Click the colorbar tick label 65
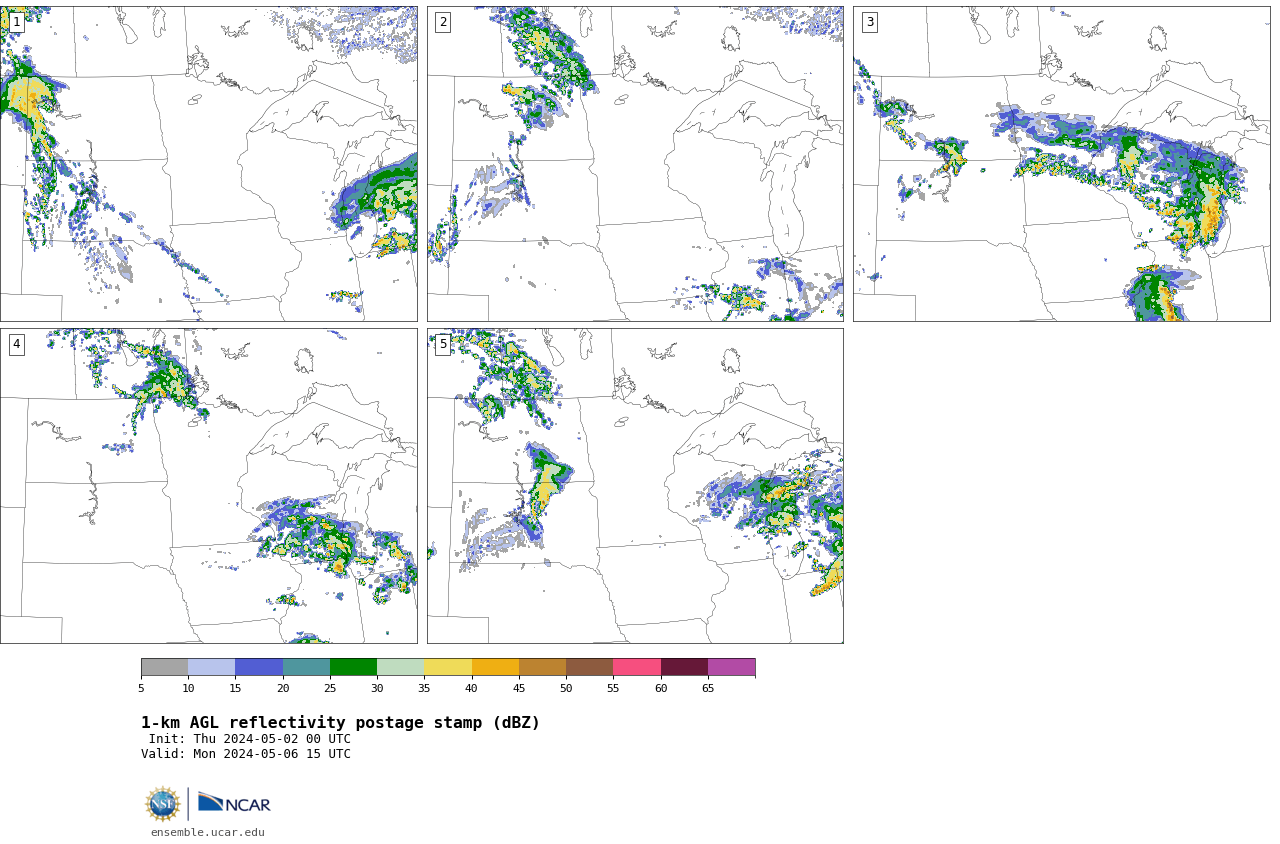The width and height of the screenshot is (1280, 844). pos(708,688)
